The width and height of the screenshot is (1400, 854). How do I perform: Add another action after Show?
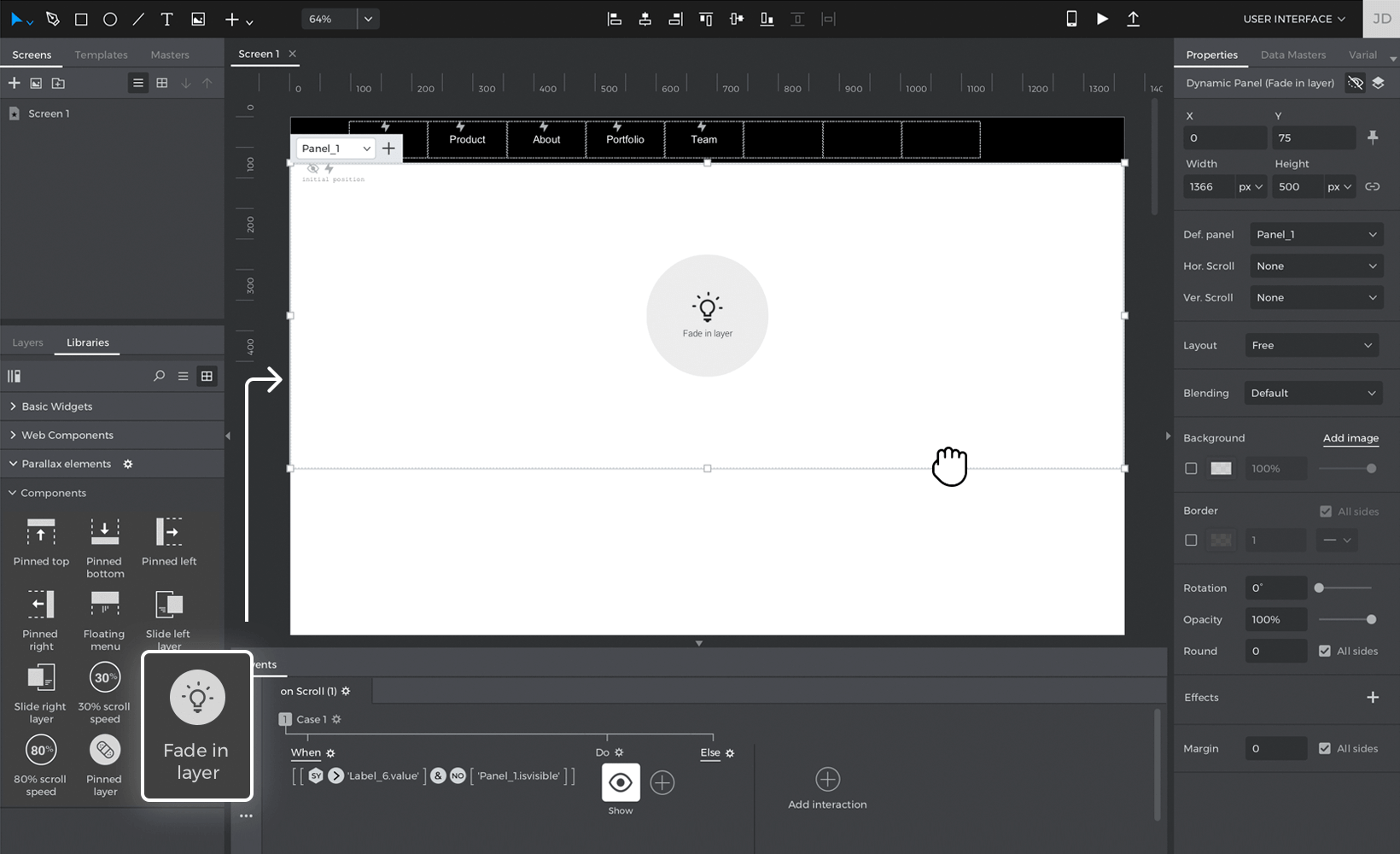(662, 782)
